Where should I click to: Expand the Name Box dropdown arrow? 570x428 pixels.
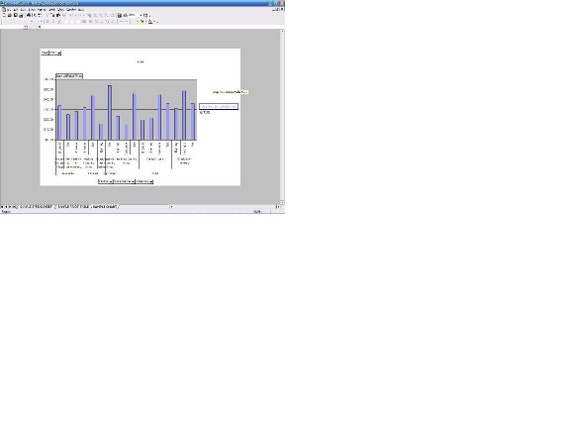(x=25, y=27)
